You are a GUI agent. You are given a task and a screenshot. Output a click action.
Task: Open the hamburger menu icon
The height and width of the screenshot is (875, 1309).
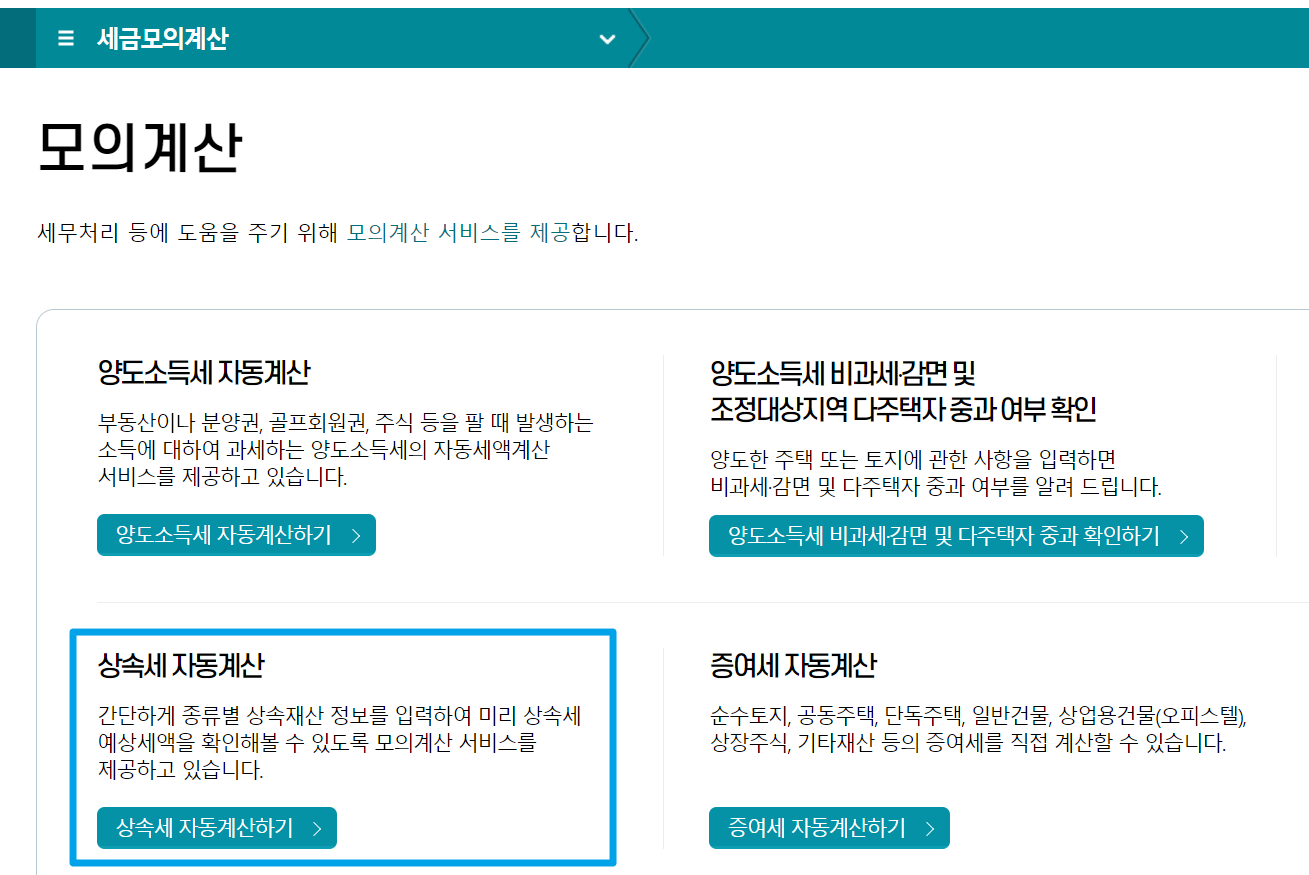point(66,39)
